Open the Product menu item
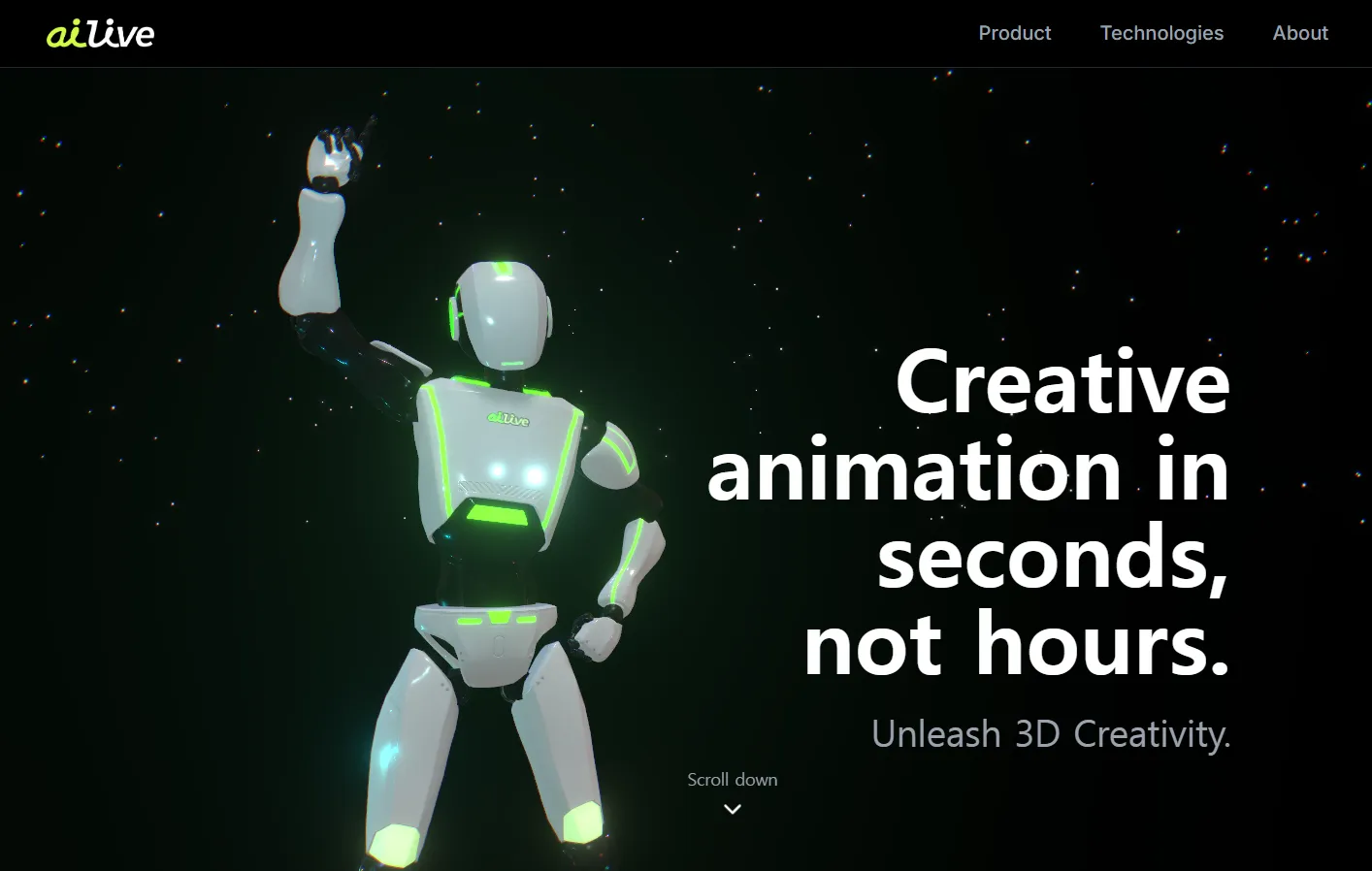 [1015, 33]
